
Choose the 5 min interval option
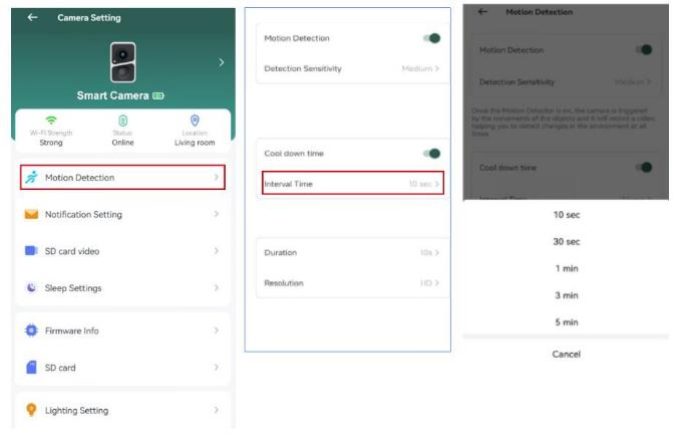(566, 323)
